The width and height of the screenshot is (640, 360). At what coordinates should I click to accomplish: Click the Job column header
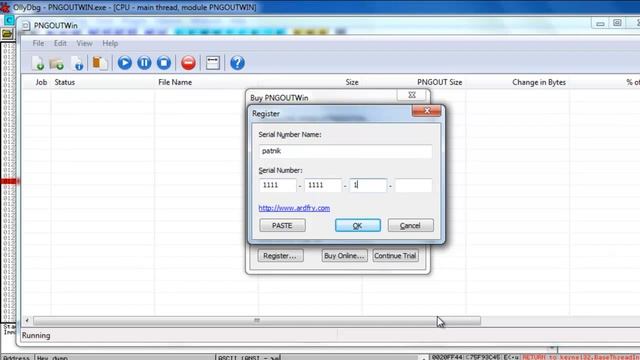(41, 82)
